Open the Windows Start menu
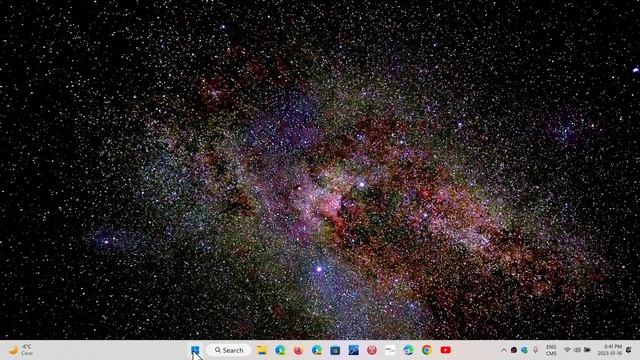Image resolution: width=640 pixels, height=360 pixels. 195,350
